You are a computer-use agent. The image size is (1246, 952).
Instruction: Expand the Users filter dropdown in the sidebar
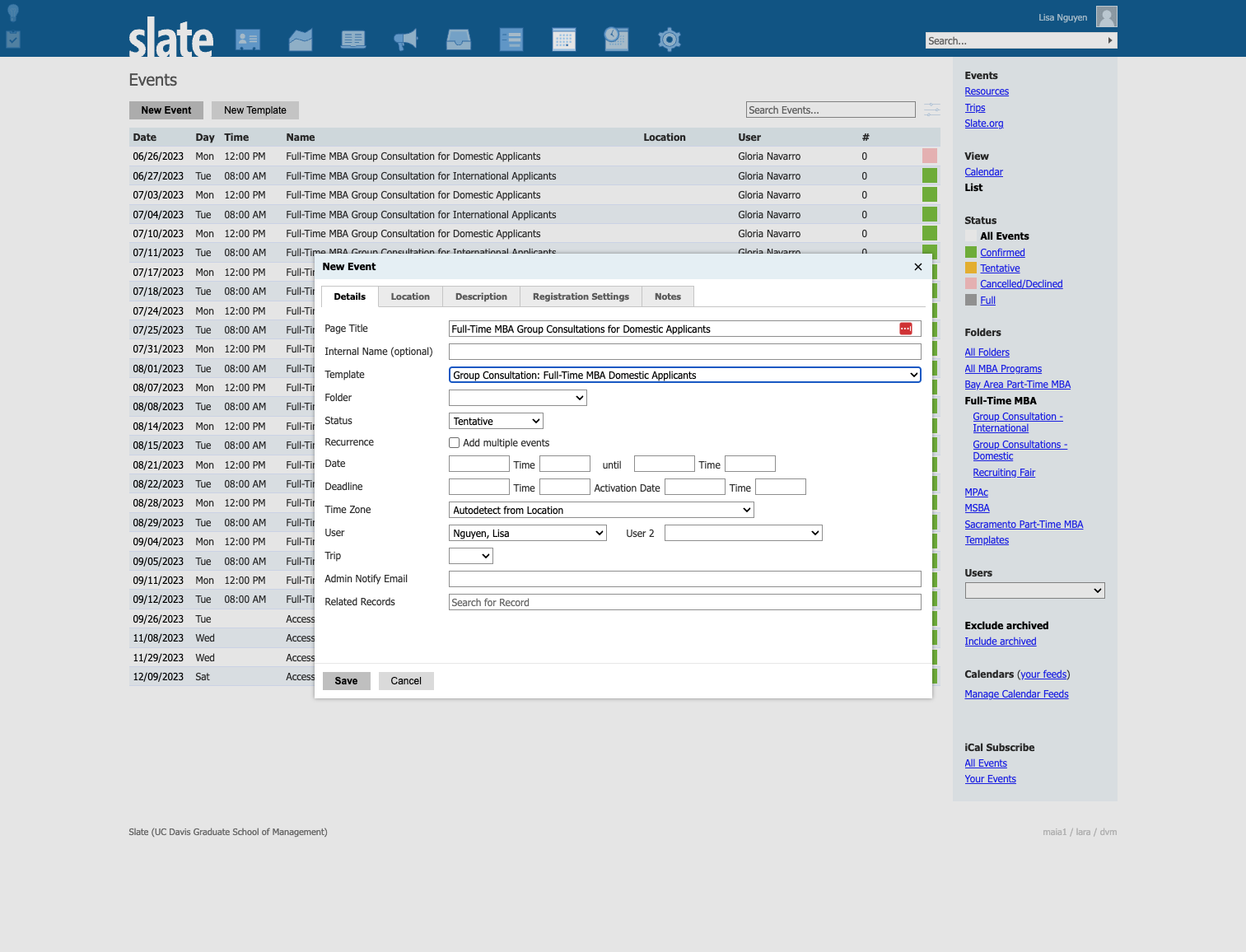click(x=1035, y=590)
